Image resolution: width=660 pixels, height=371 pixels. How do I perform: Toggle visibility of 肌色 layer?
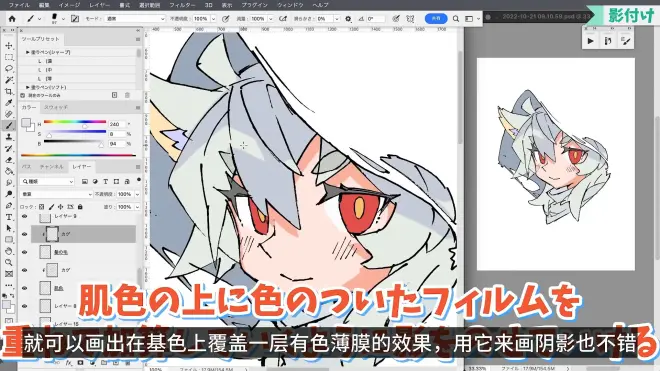24,288
